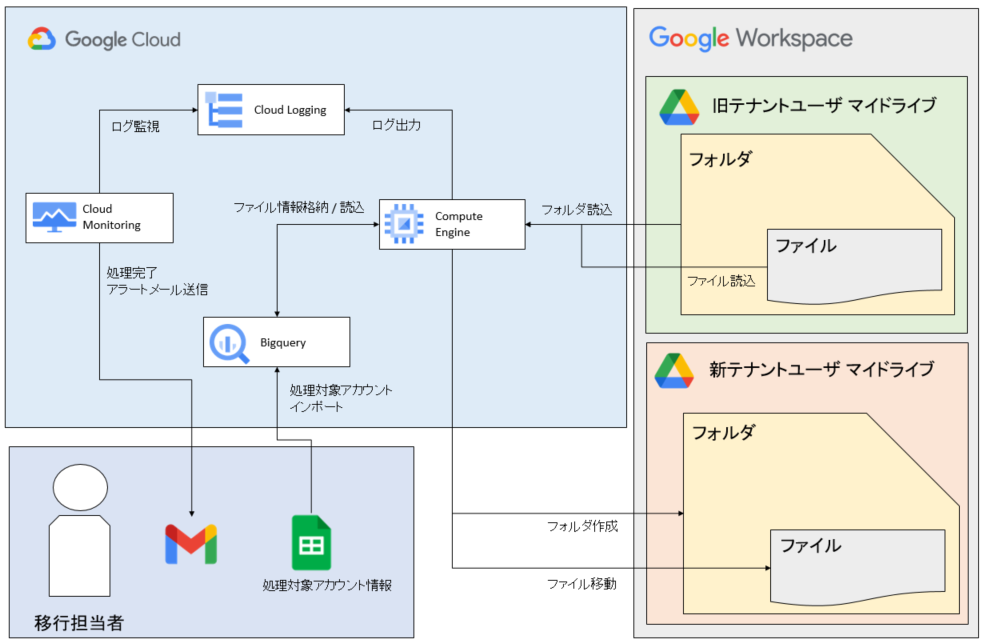
Task: Click the Google Cloud logo icon
Action: (x=42, y=39)
